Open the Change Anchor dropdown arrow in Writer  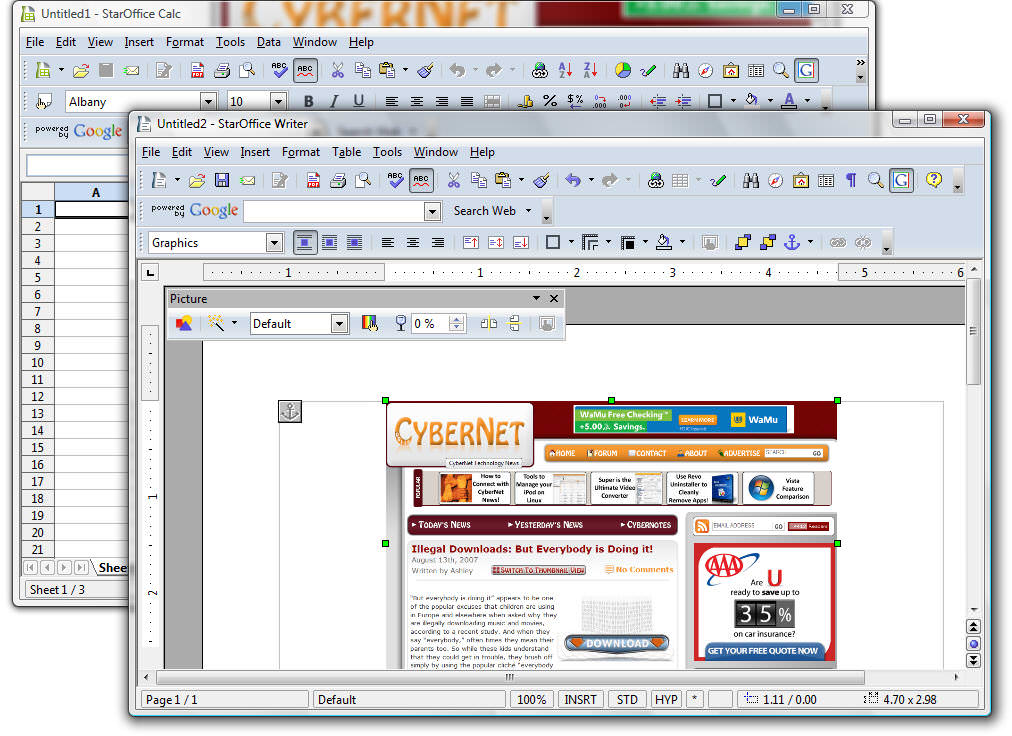click(x=810, y=243)
